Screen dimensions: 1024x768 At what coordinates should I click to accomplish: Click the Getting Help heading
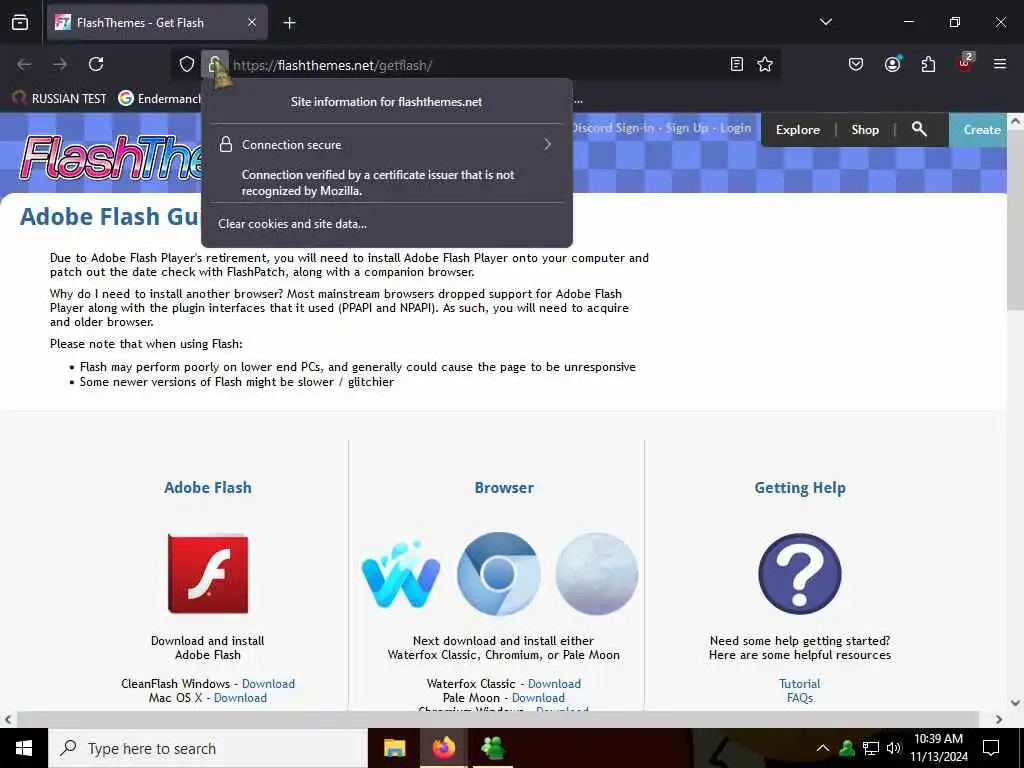point(800,488)
